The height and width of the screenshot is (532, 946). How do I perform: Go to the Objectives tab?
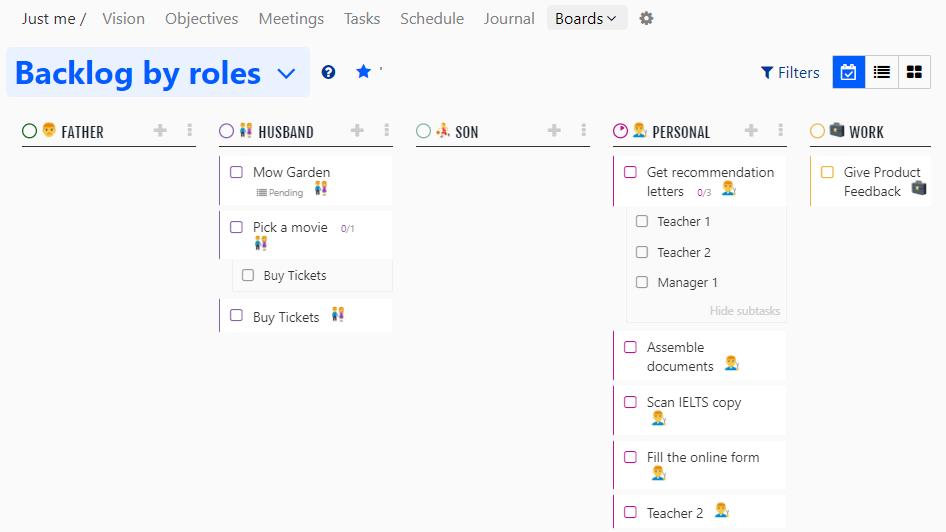click(201, 18)
